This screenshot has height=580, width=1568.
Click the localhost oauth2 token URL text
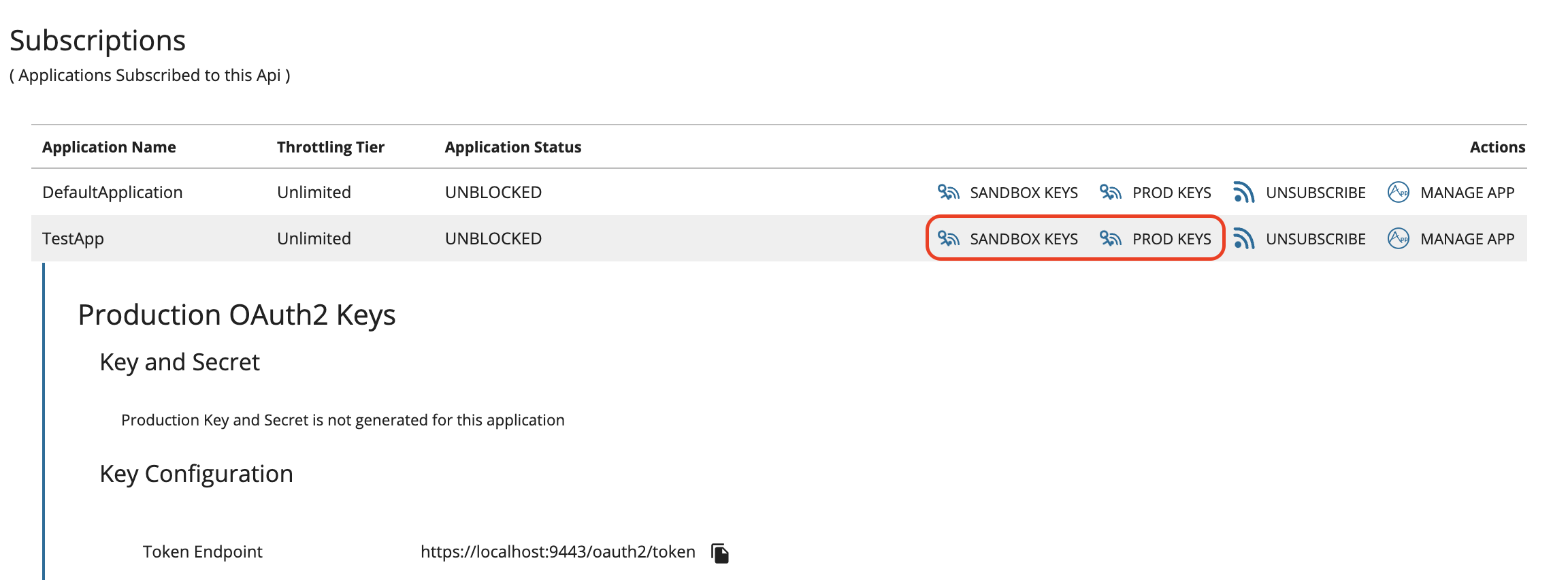pyautogui.click(x=557, y=552)
